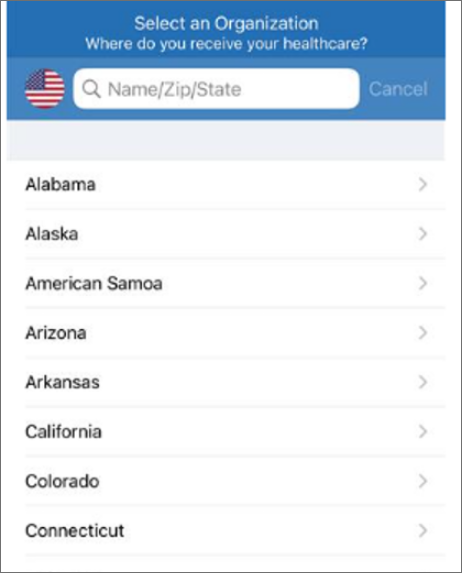This screenshot has width=462, height=573.
Task: Tap the US flag country selector
Action: click(45, 89)
